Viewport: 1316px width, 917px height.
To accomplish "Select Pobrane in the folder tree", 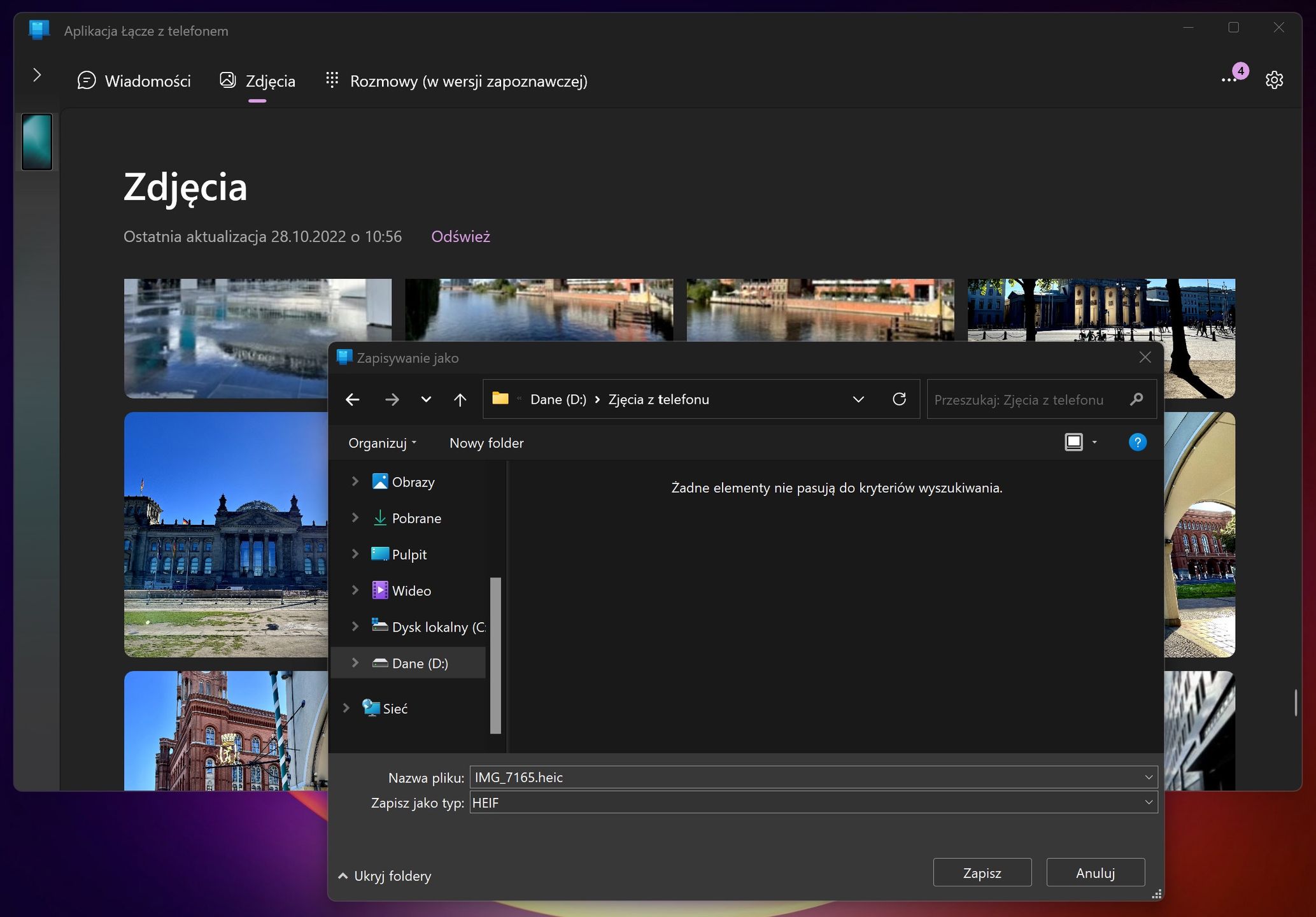I will 416,518.
